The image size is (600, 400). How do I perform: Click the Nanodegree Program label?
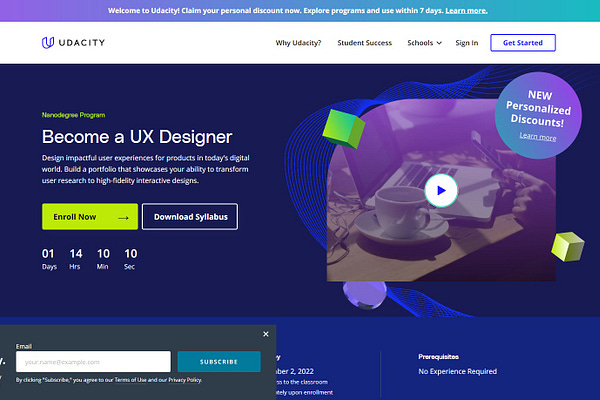click(x=73, y=115)
